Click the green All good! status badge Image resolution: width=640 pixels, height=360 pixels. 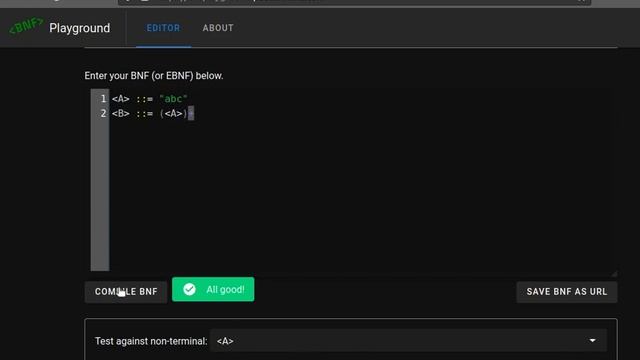(213, 289)
